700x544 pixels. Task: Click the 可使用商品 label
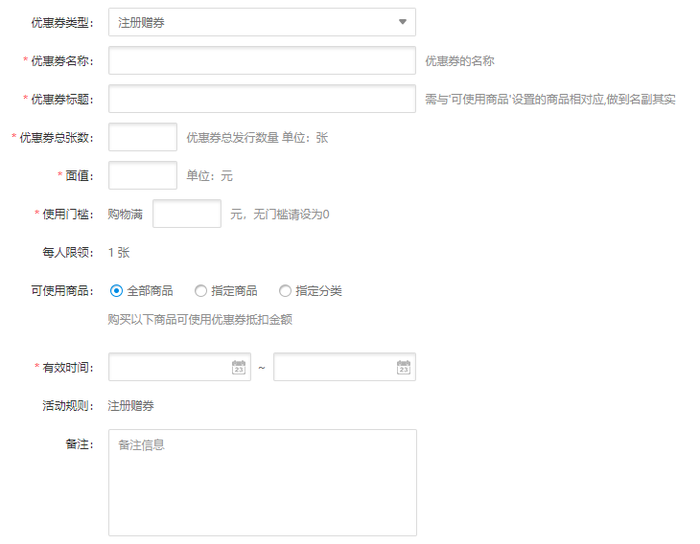(62, 291)
